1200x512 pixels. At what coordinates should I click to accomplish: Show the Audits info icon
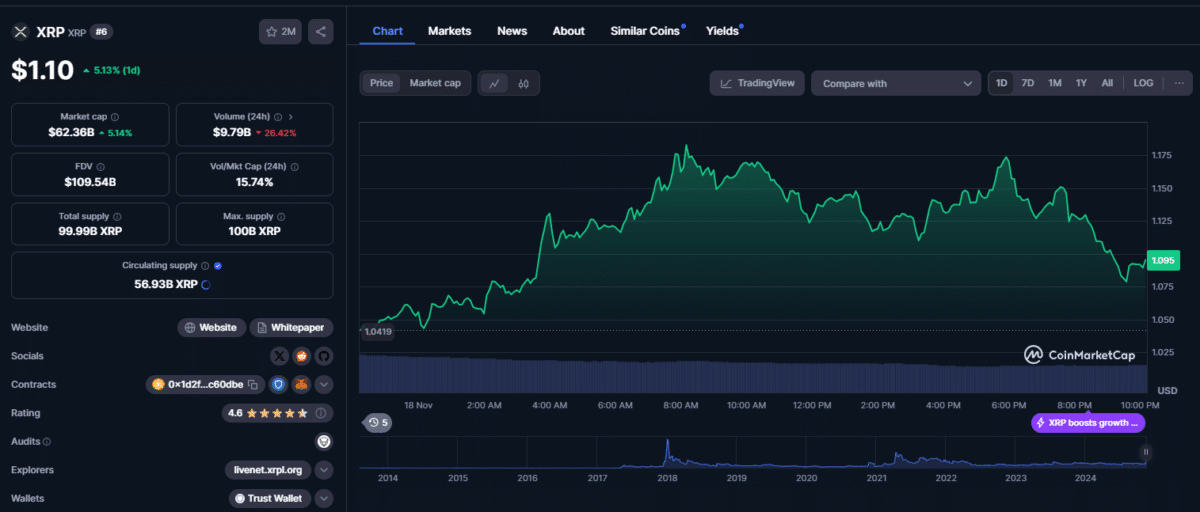(47, 441)
